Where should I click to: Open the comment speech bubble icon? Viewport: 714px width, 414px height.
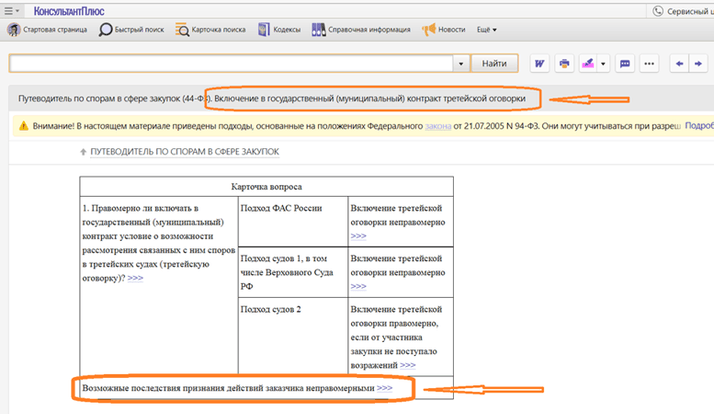(x=625, y=63)
